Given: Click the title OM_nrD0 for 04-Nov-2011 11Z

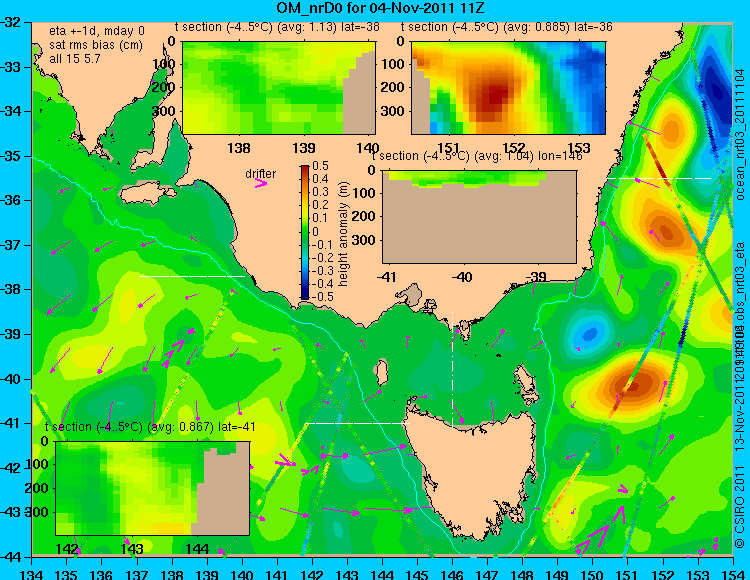Looking at the screenshot, I should point(381,8).
